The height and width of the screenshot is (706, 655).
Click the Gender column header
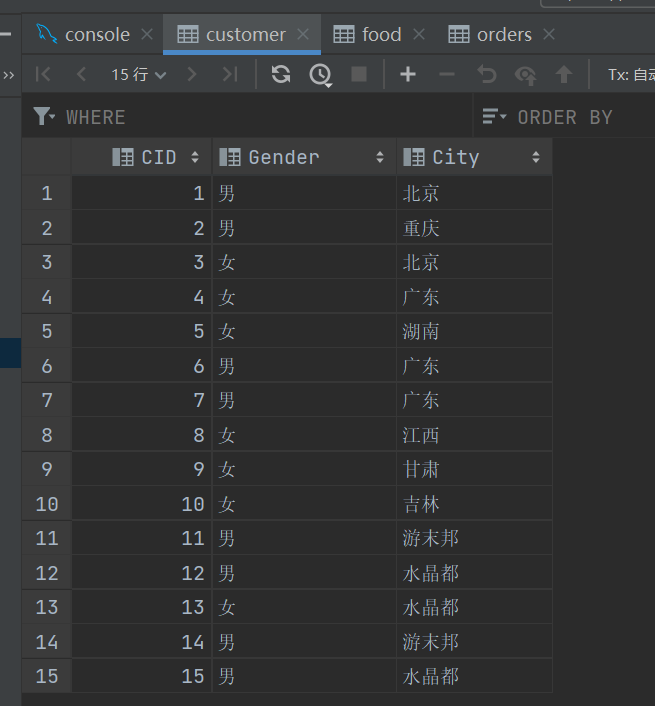(304, 157)
